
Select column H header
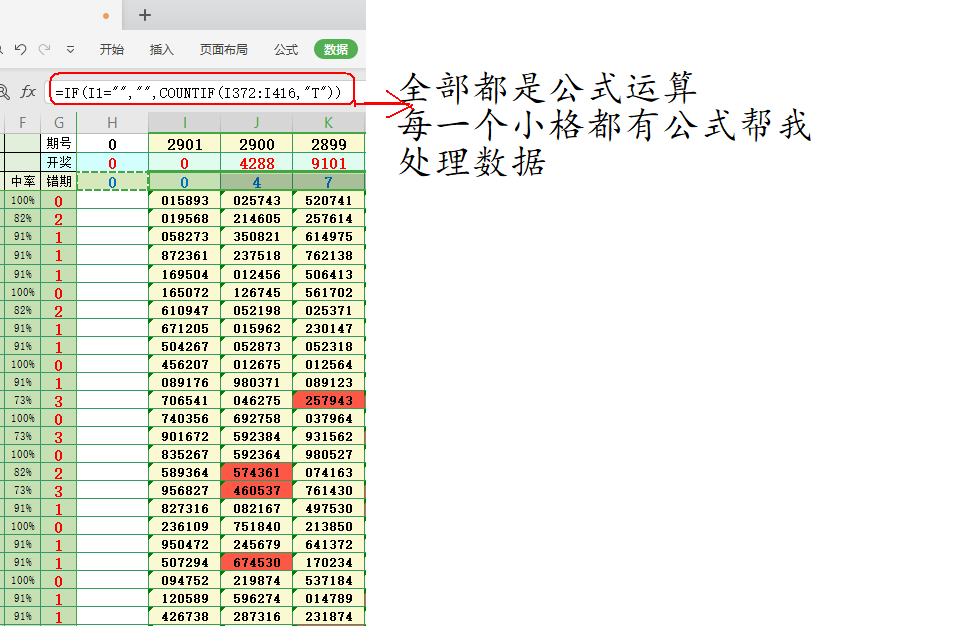point(112,123)
